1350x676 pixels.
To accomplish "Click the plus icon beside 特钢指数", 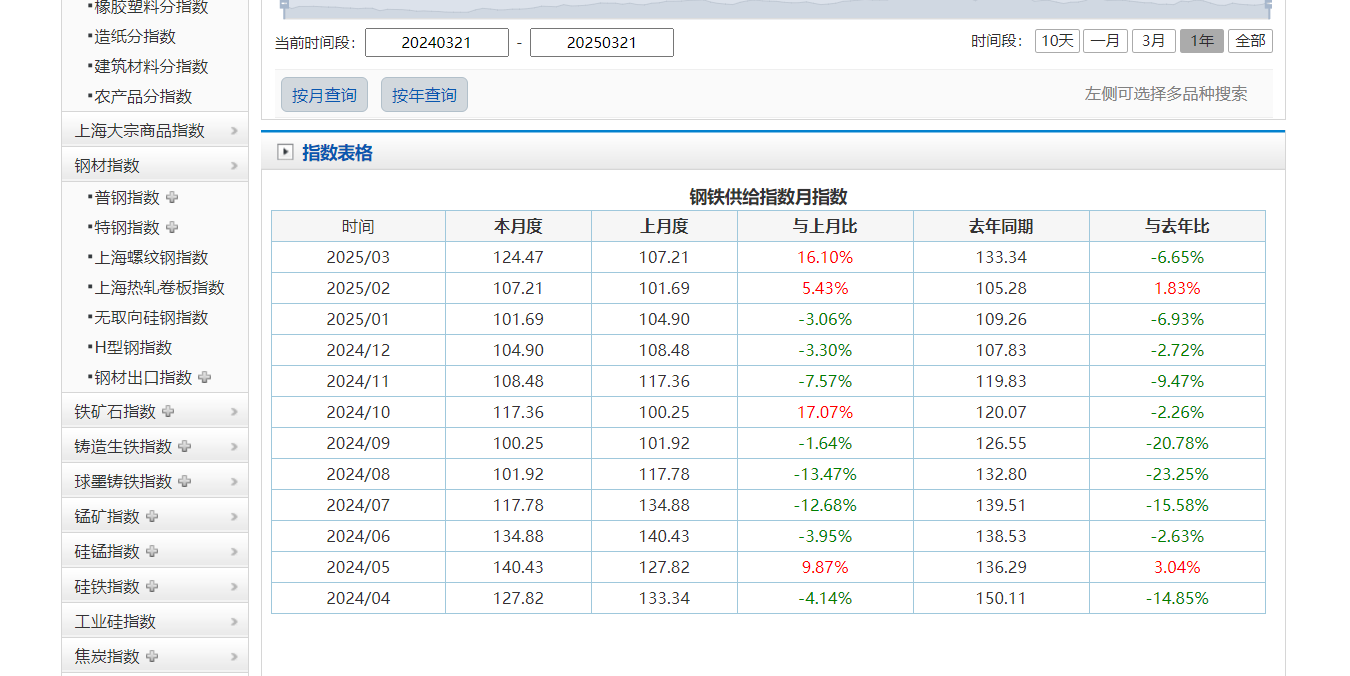I will (x=172, y=227).
